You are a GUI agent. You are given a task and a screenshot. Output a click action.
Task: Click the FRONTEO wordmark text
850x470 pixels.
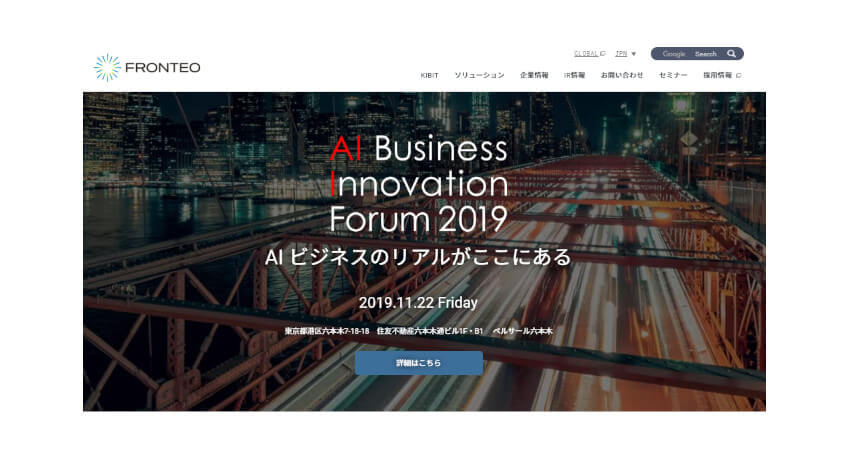pos(163,68)
